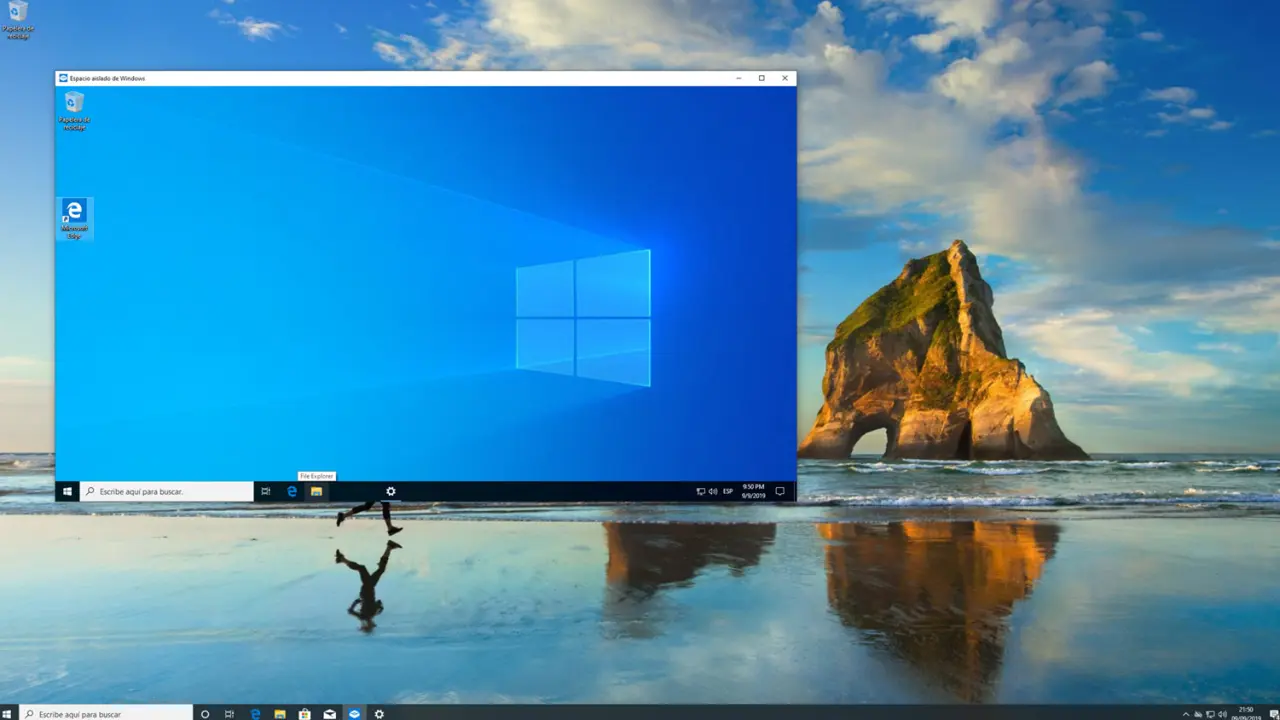Switch the sandbox ESP input language
Image resolution: width=1280 pixels, height=720 pixels.
click(x=728, y=492)
